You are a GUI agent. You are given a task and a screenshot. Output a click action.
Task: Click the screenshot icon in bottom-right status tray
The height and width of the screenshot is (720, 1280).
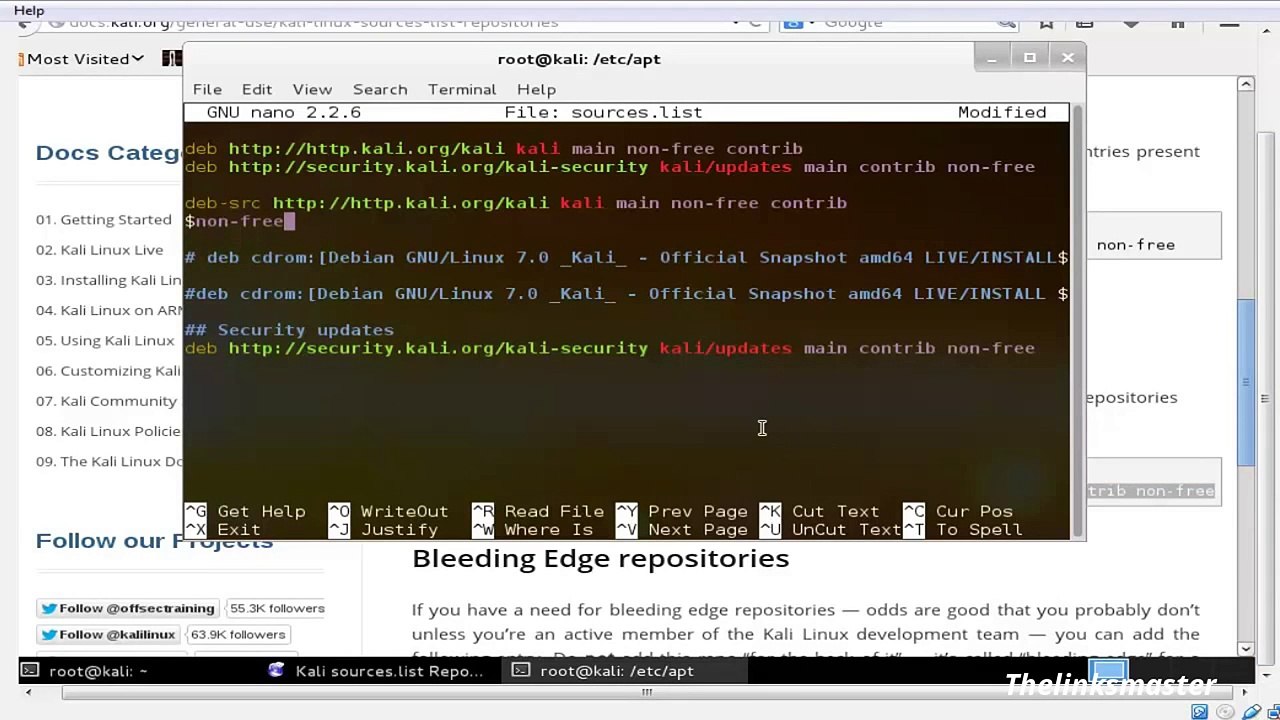pos(1199,711)
